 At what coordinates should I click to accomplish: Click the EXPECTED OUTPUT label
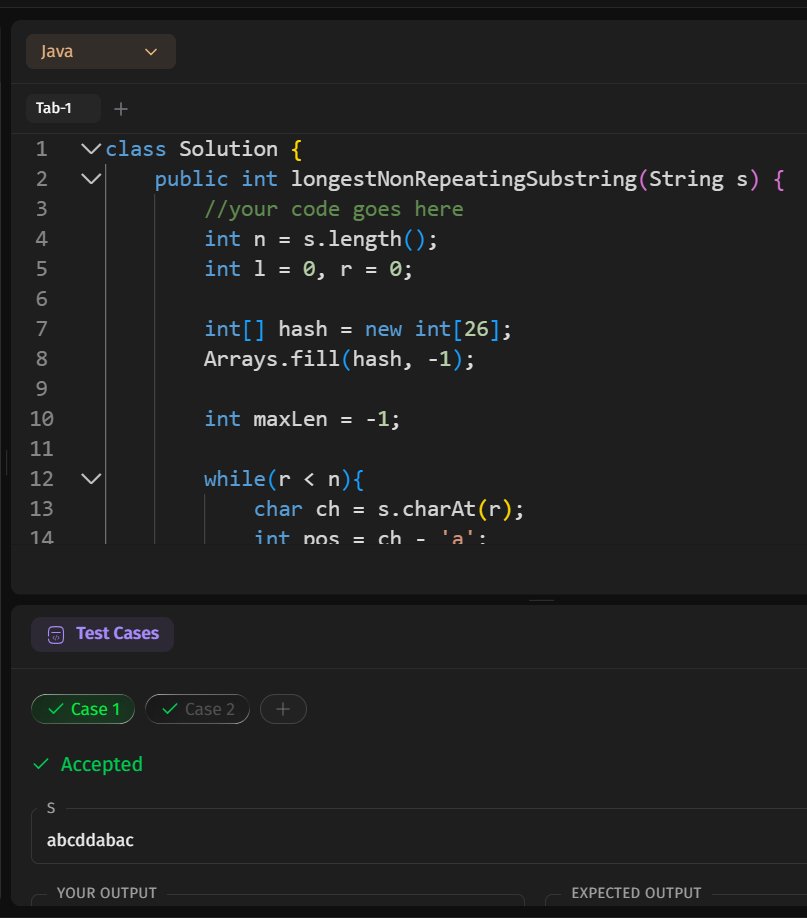coord(636,893)
